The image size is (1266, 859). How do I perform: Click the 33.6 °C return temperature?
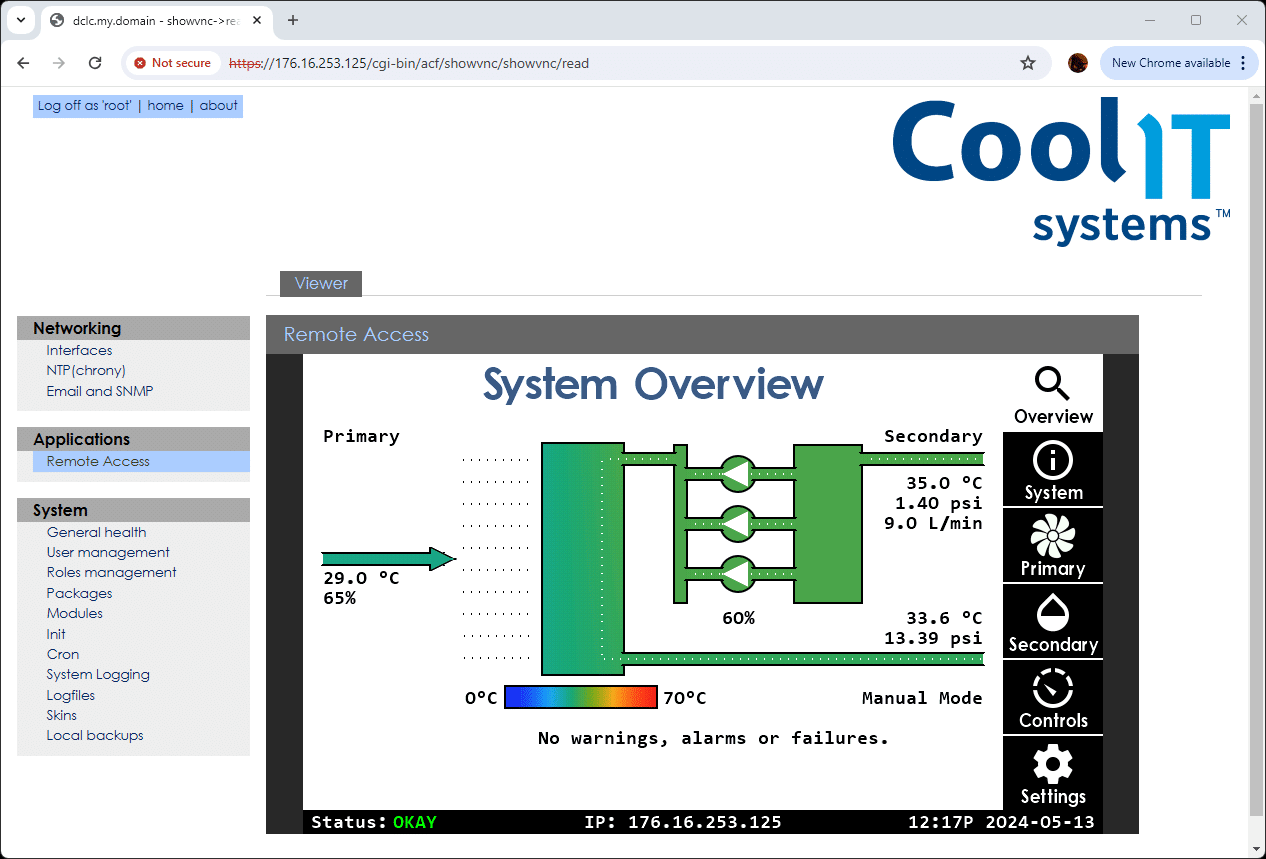click(x=944, y=618)
